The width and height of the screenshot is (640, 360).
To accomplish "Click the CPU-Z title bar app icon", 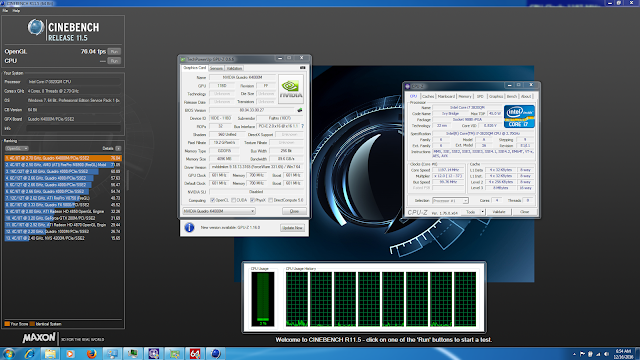I will (x=407, y=87).
